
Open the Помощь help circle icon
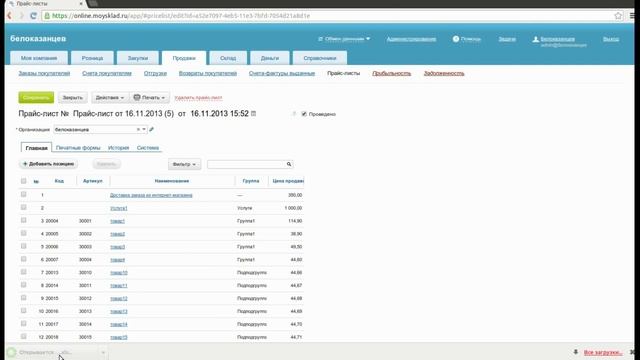click(x=456, y=39)
